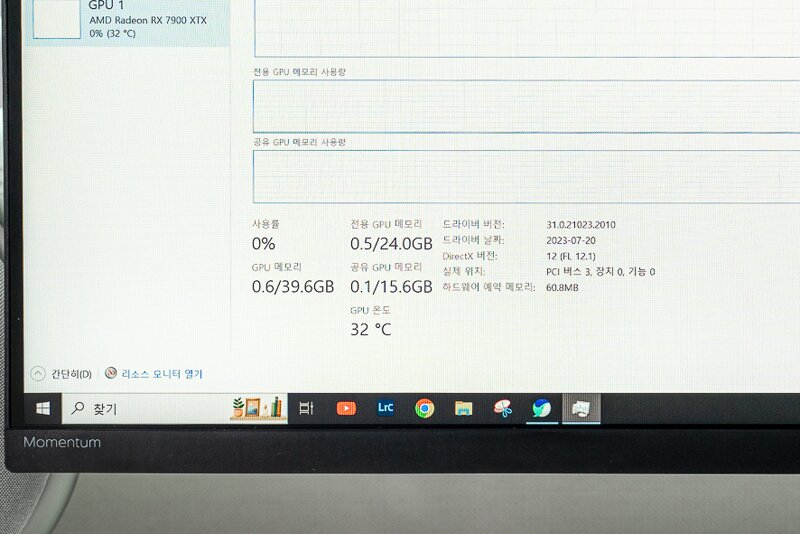Collapse view with 간단히(D) arrow button
Image resolution: width=800 pixels, height=534 pixels.
point(38,374)
